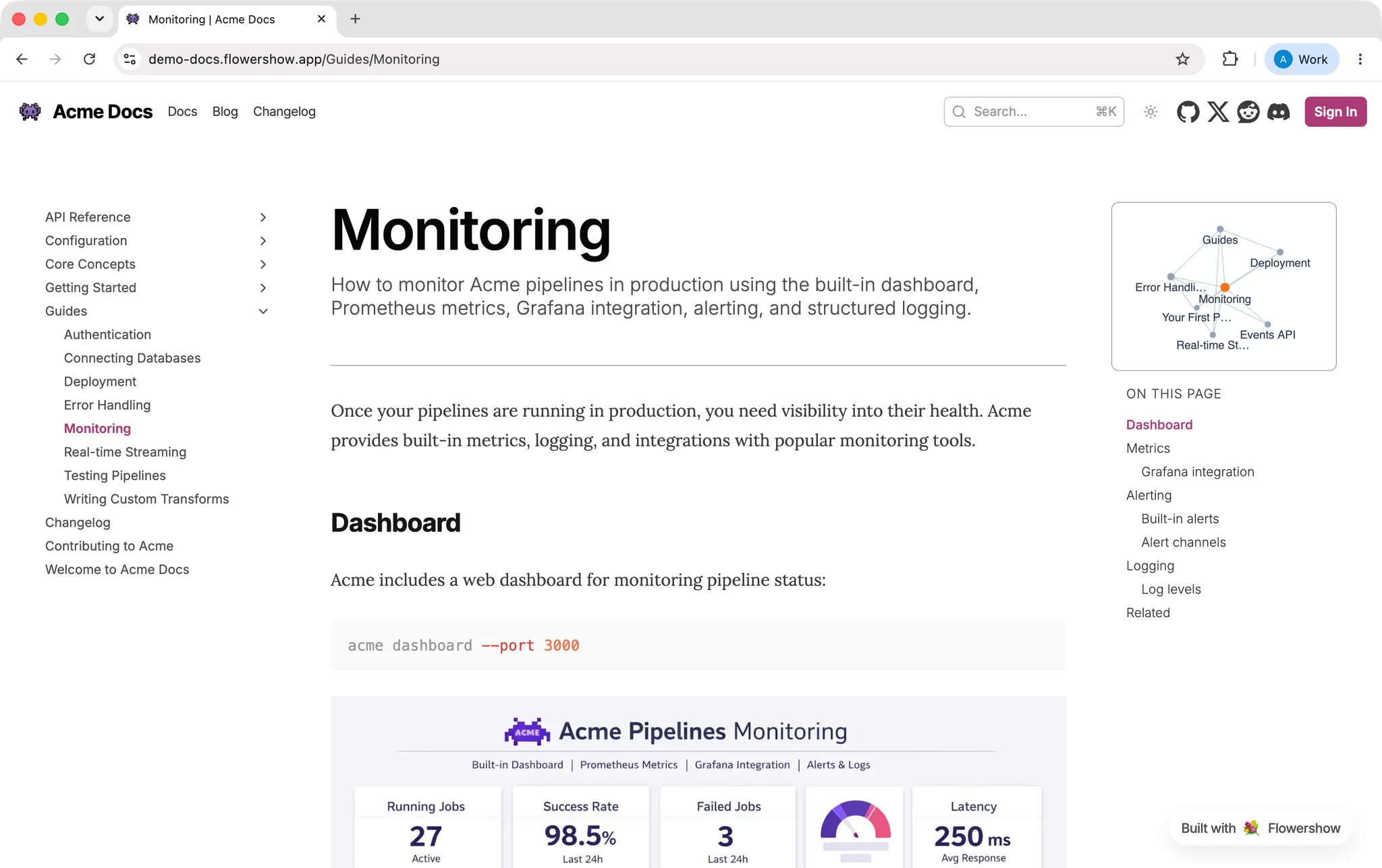Expand the Configuration section
The height and width of the screenshot is (868, 1382).
click(263, 241)
